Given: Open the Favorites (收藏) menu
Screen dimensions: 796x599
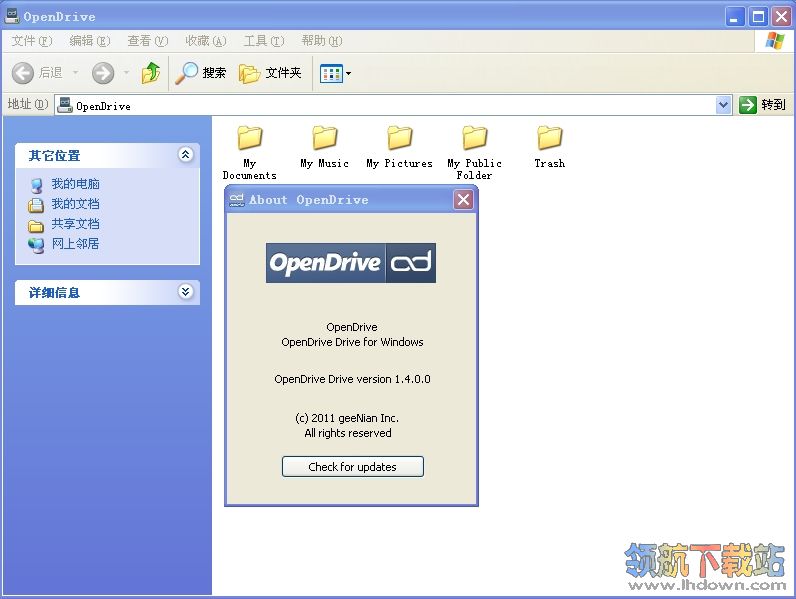Looking at the screenshot, I should pos(206,41).
